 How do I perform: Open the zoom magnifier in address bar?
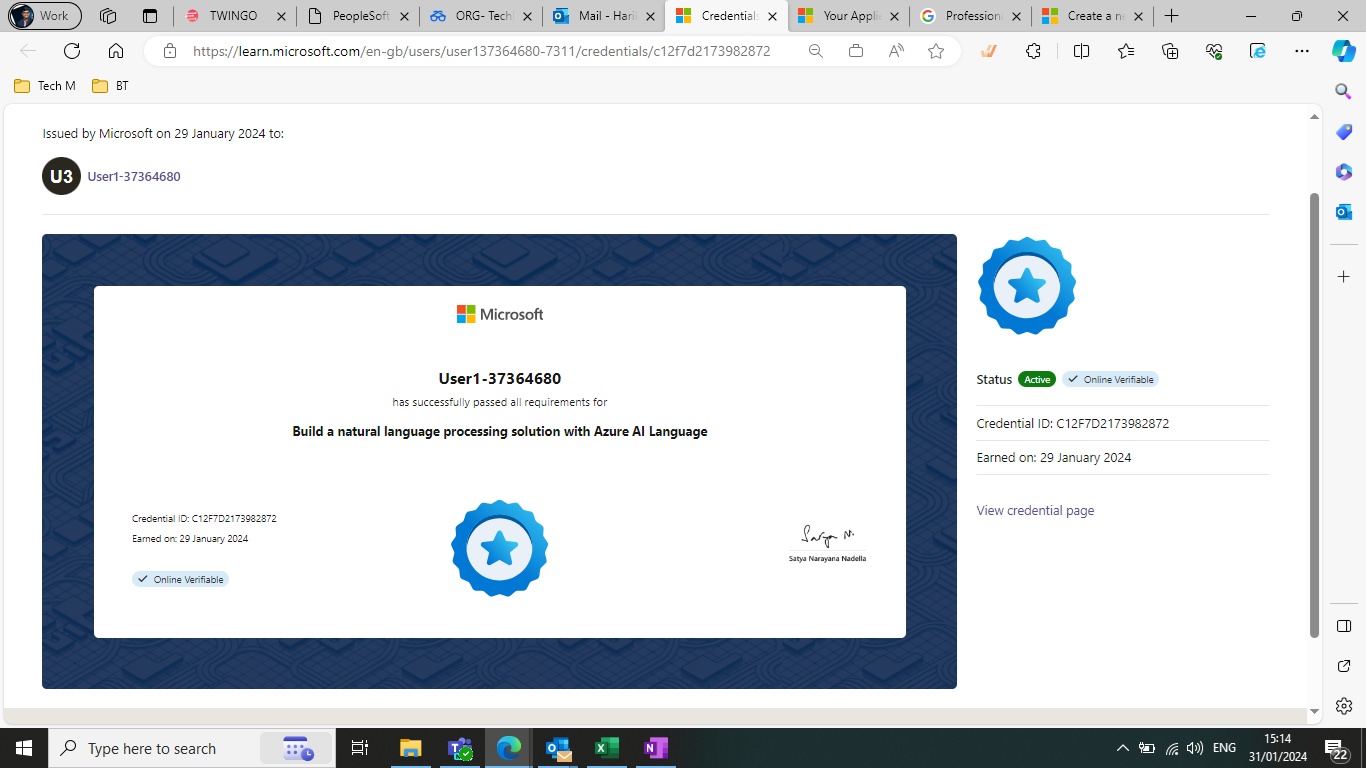[816, 51]
